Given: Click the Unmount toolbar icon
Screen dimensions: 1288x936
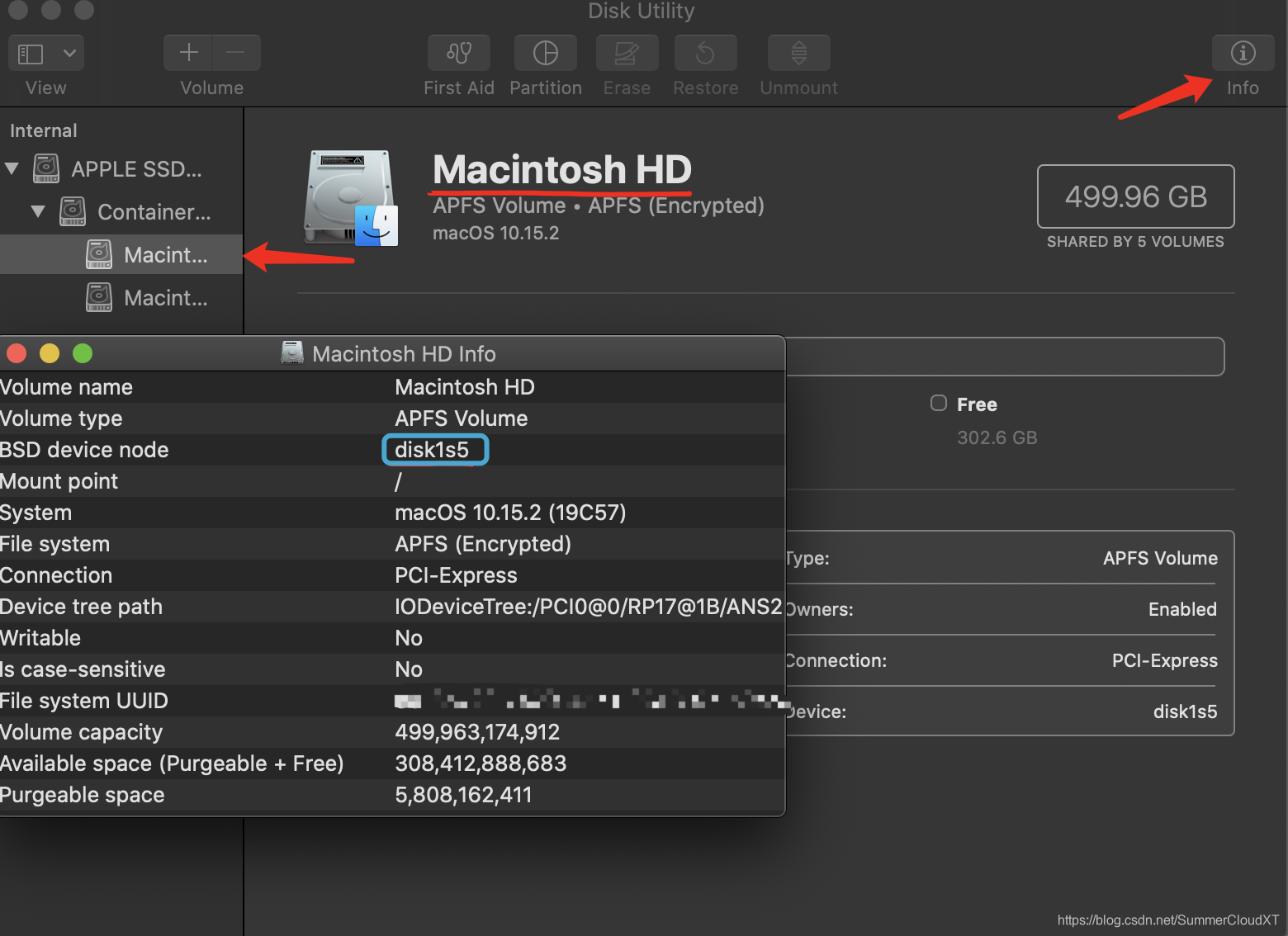Looking at the screenshot, I should point(798,53).
